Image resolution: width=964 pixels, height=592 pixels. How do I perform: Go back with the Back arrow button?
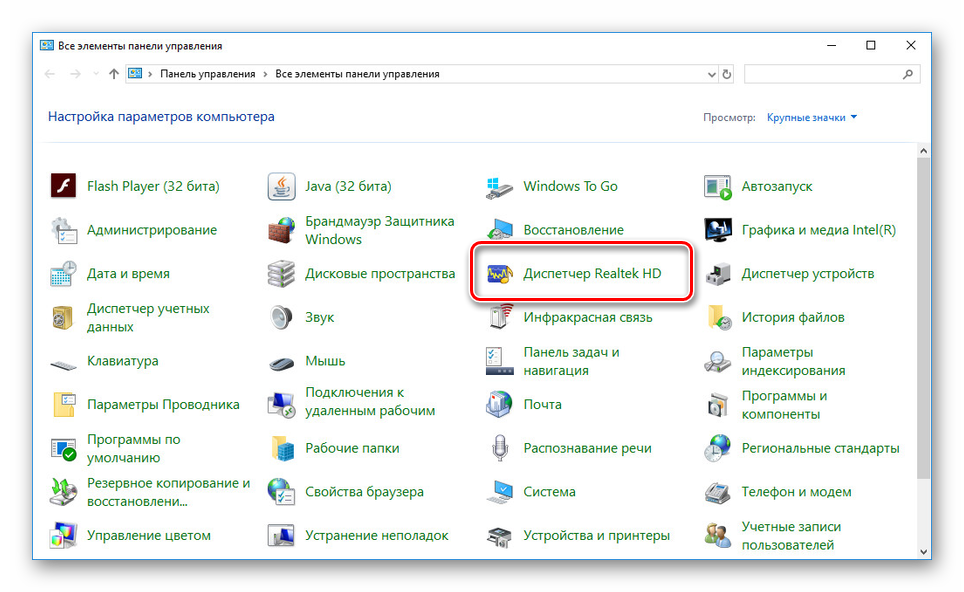click(50, 74)
